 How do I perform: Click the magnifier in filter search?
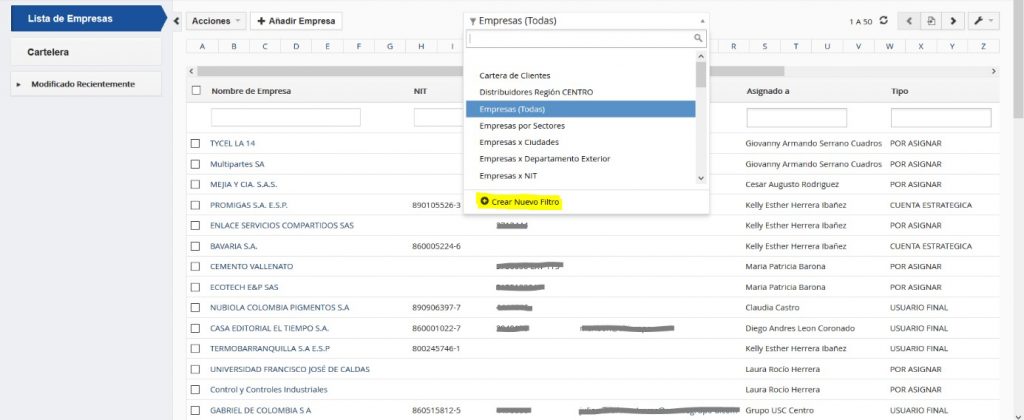(x=699, y=38)
